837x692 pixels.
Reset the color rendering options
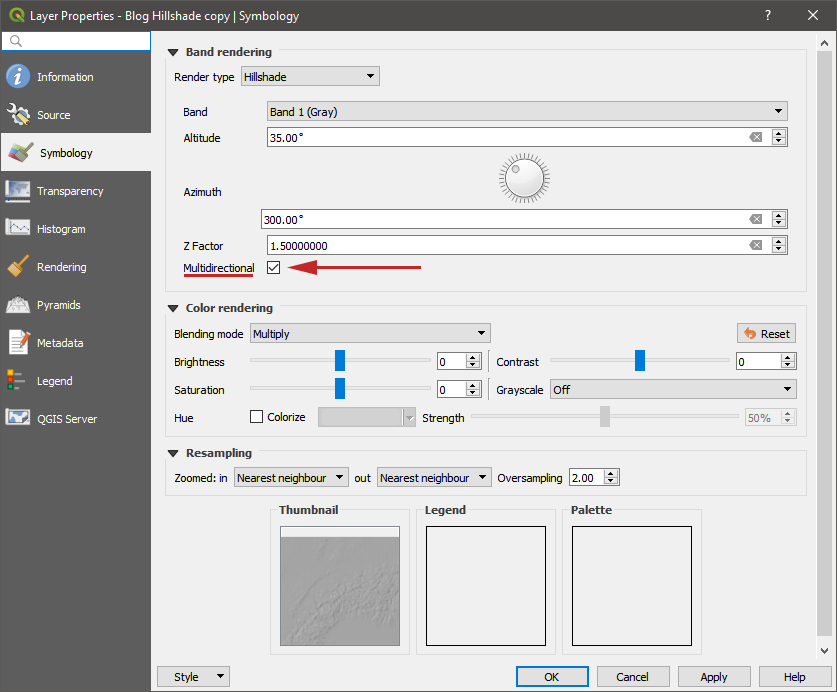tap(766, 333)
